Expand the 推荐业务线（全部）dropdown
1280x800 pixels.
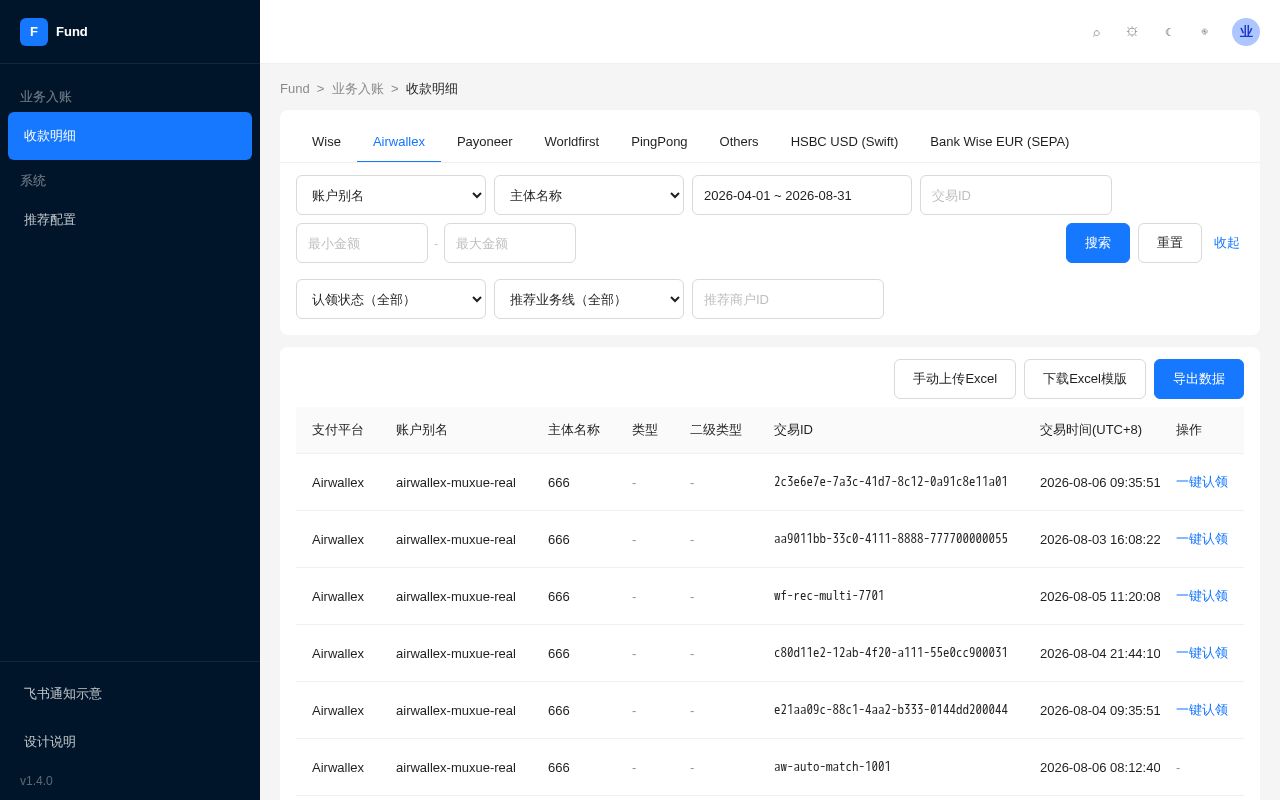tap(589, 299)
